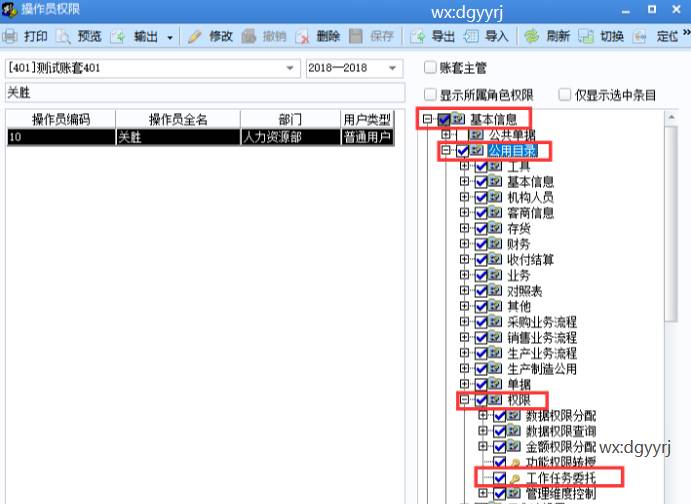Viewport: 691px width, 504px height.
Task: Expand the 财务 tree node
Action: 464,244
